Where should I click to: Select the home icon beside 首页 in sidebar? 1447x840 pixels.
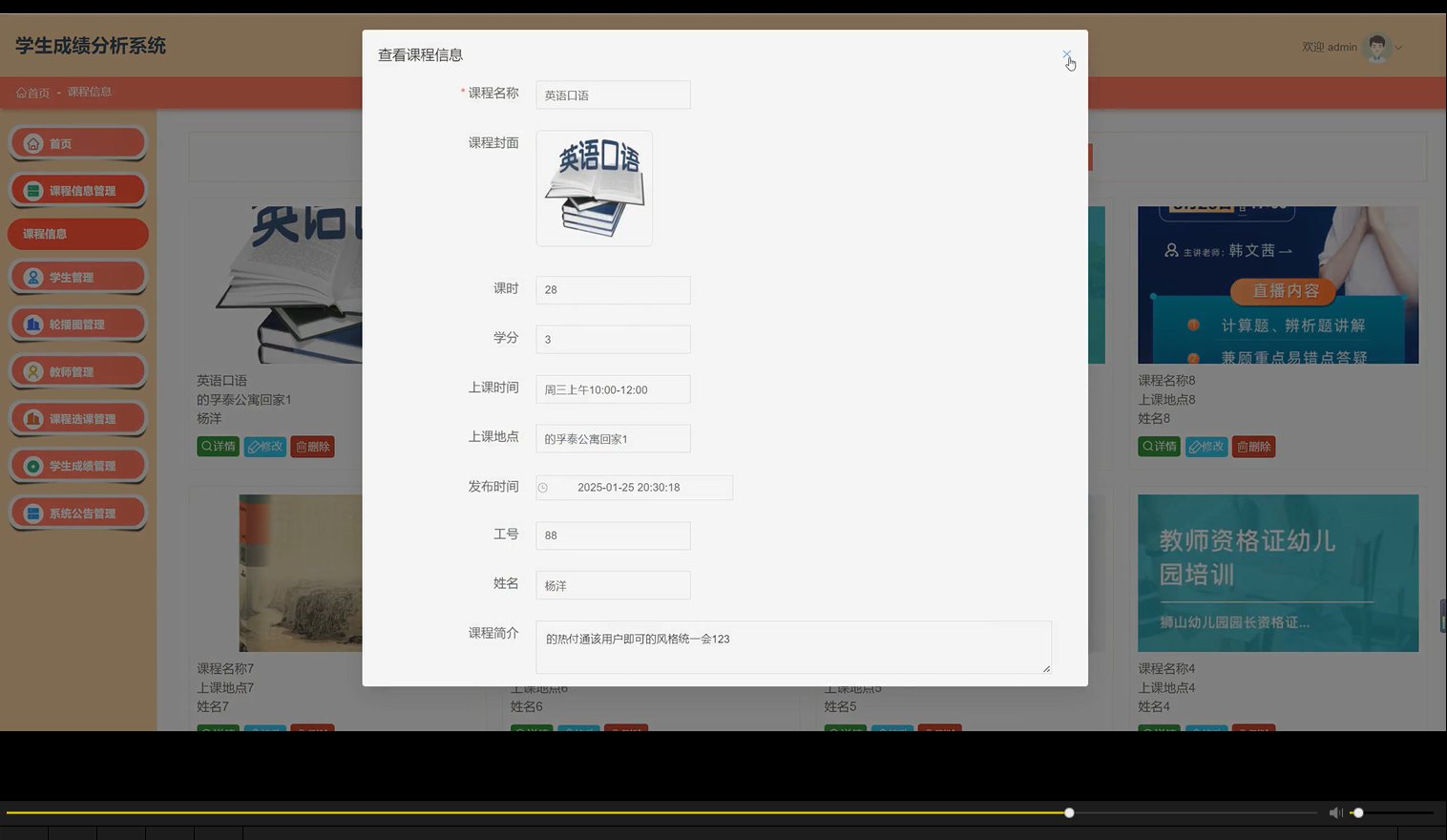click(34, 143)
